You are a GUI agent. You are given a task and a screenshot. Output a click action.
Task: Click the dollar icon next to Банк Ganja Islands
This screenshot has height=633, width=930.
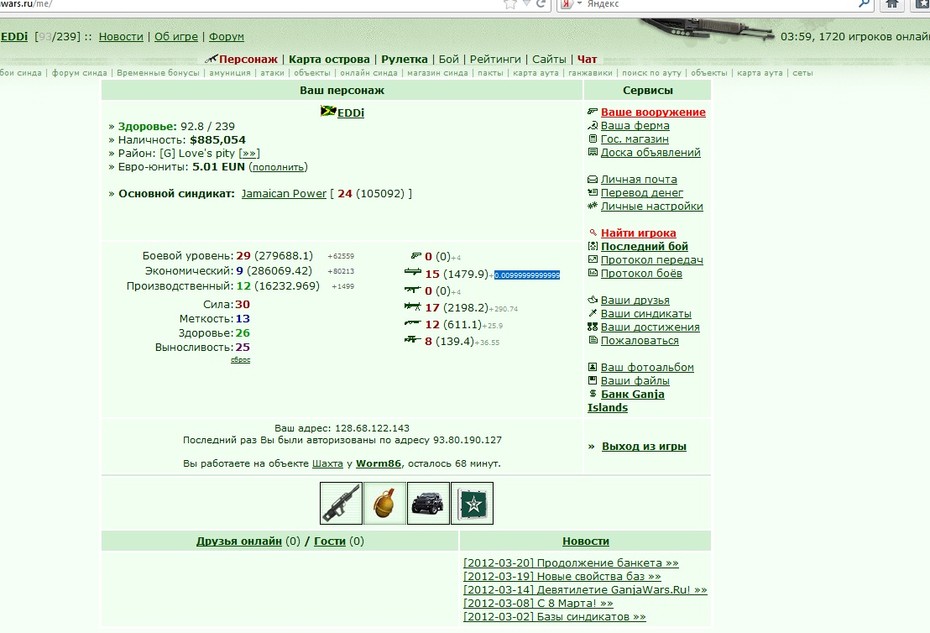593,394
